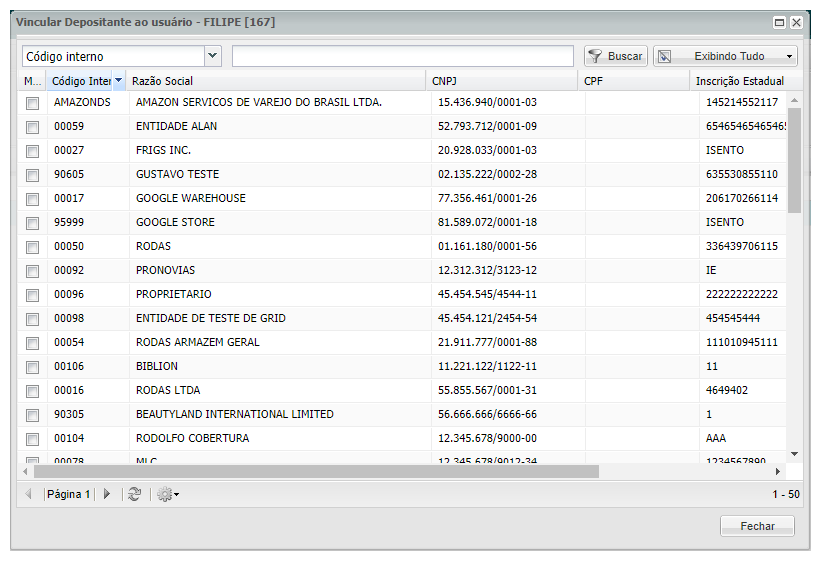Viewport: 821px width, 561px height.
Task: Check the RODAS ARMAZEM GERAL row checkbox
Action: tap(32, 343)
